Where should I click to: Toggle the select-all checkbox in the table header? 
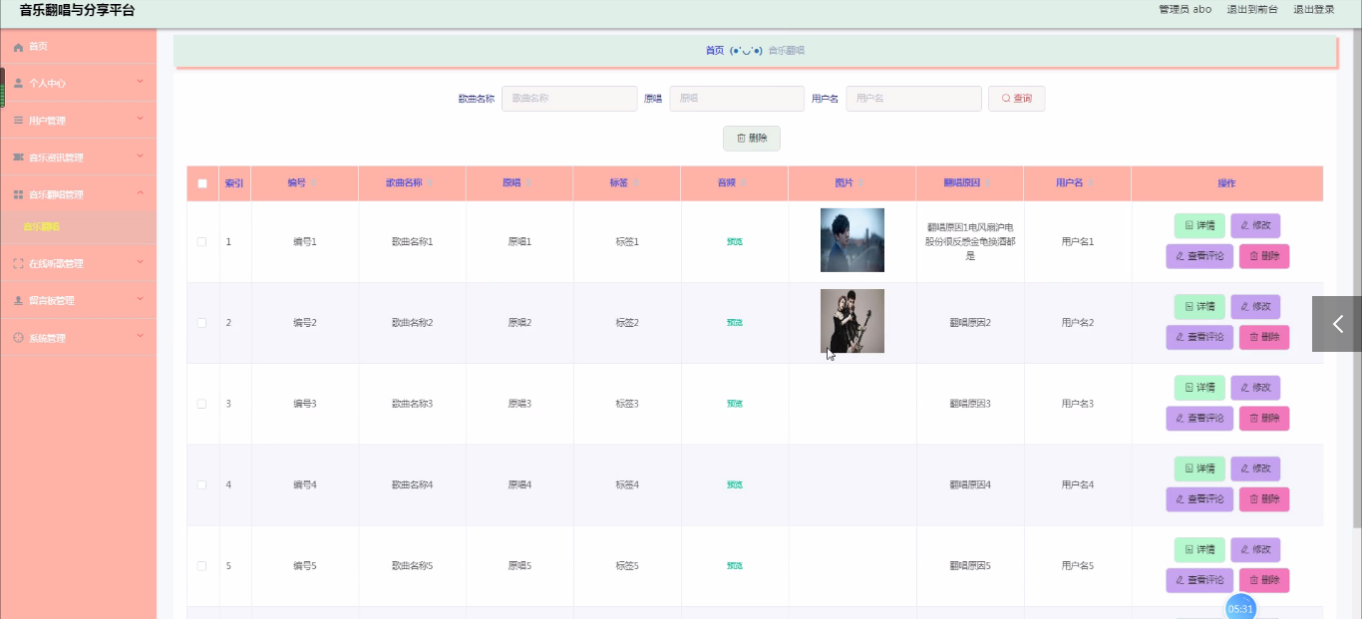coord(202,184)
